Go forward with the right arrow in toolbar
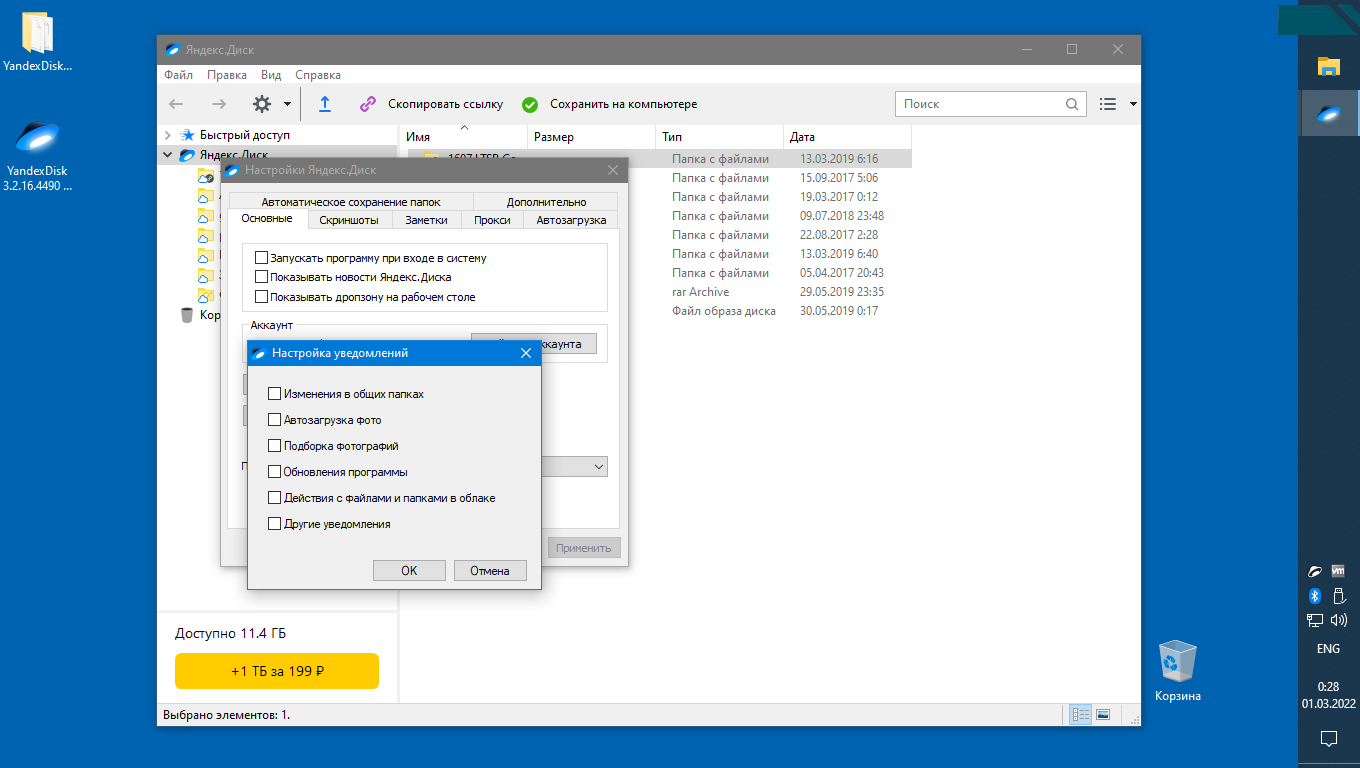Viewport: 1360px width, 768px height. [x=219, y=104]
